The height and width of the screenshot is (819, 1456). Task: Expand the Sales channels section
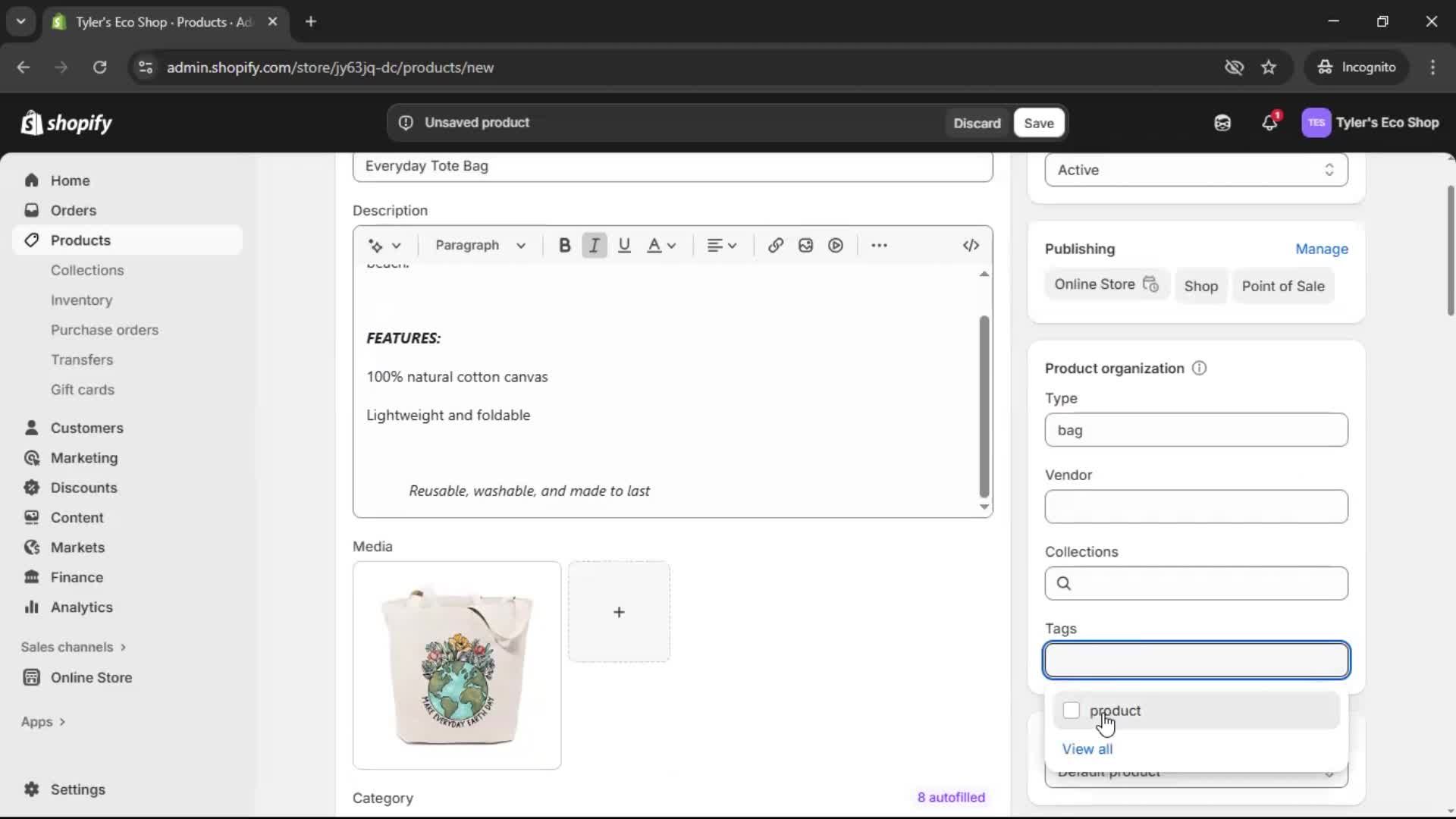(73, 647)
